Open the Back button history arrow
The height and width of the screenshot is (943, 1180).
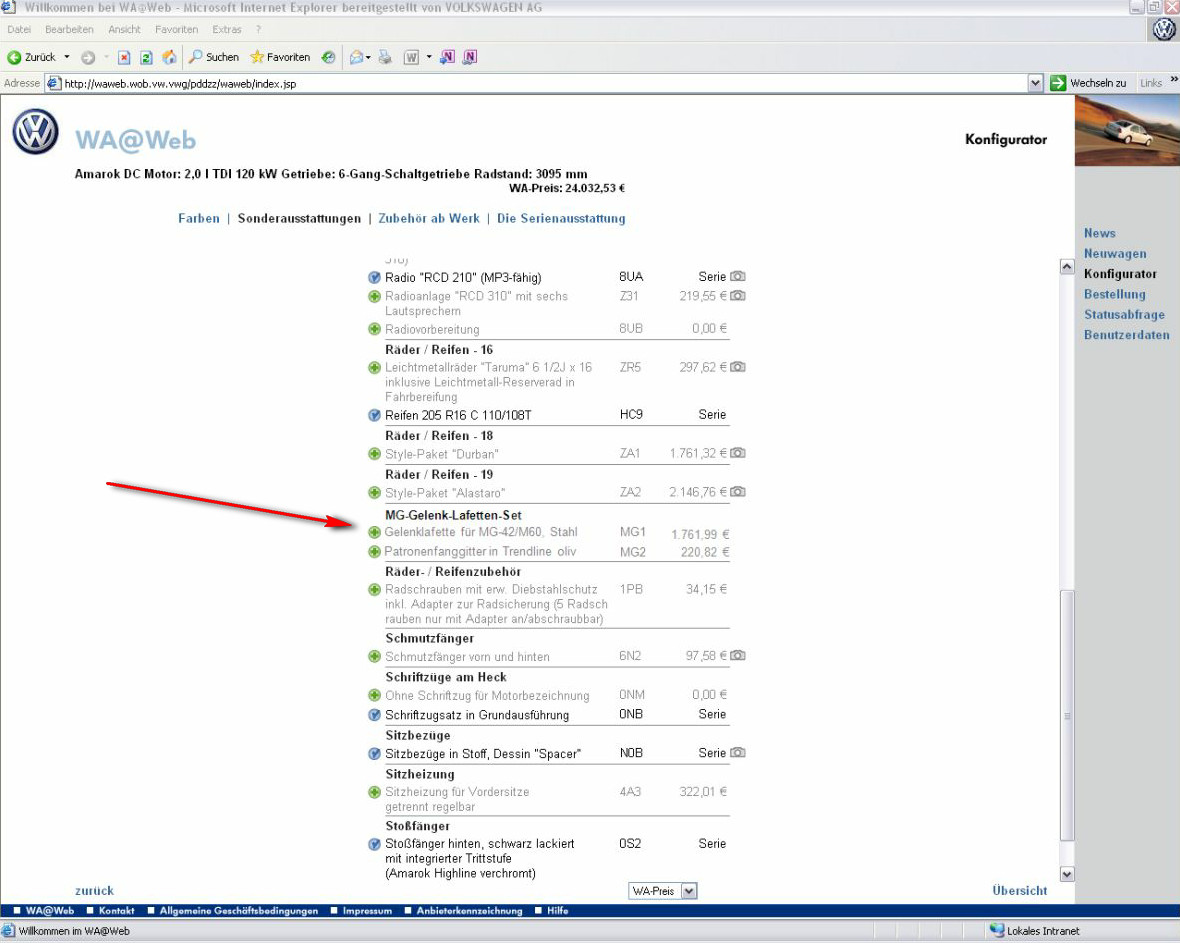67,57
